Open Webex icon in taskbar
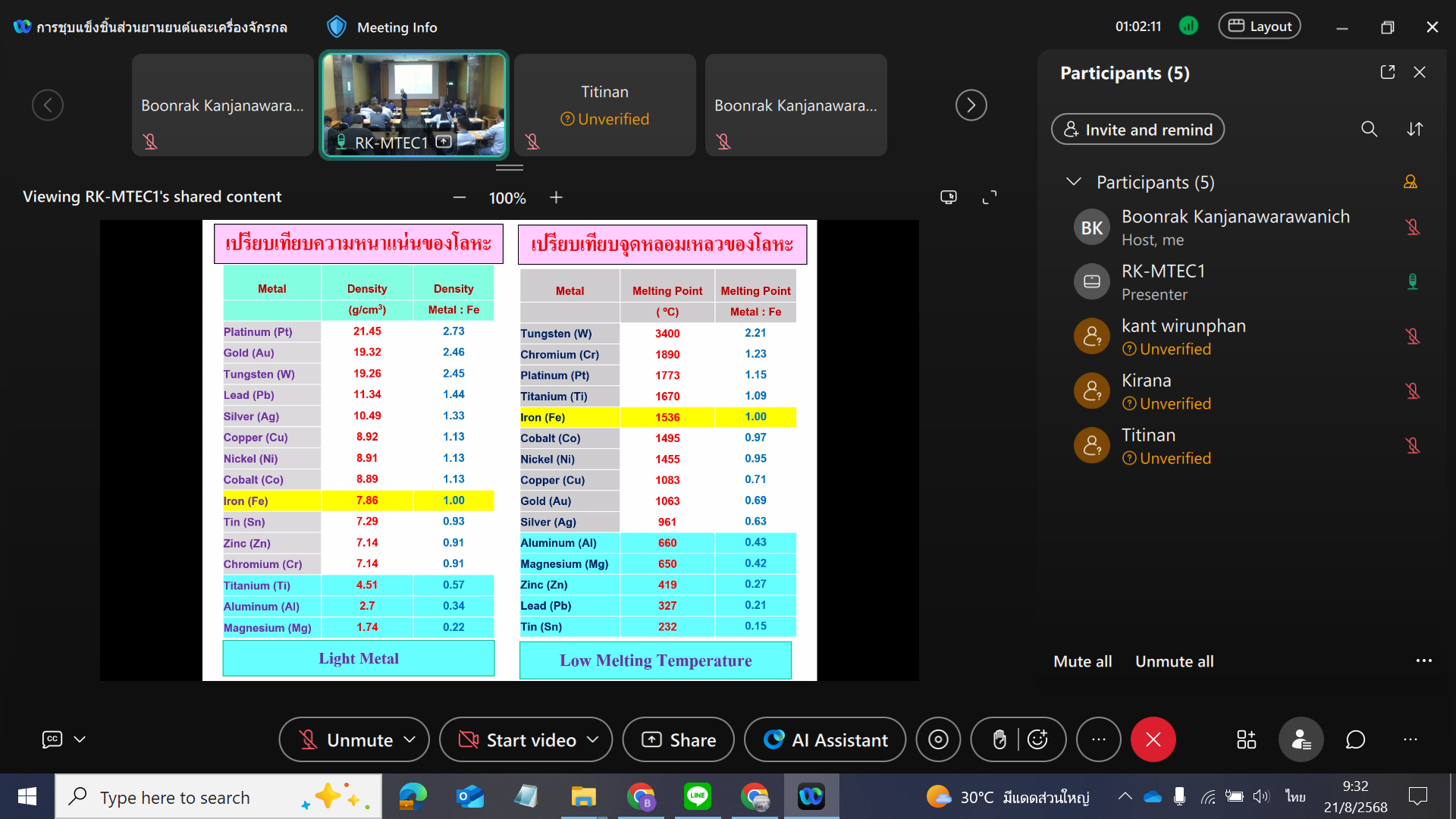The width and height of the screenshot is (1456, 819). coord(811,796)
